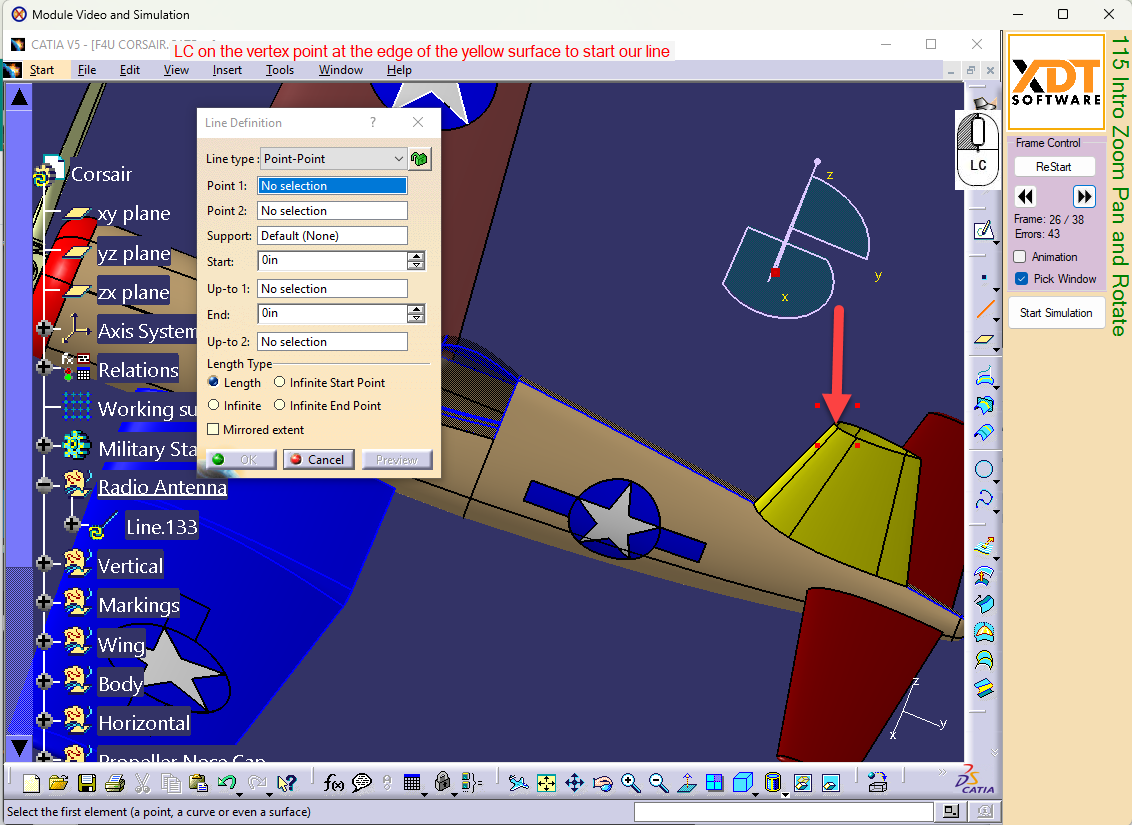Open the Window menu
This screenshot has height=825, width=1132.
pyautogui.click(x=341, y=70)
